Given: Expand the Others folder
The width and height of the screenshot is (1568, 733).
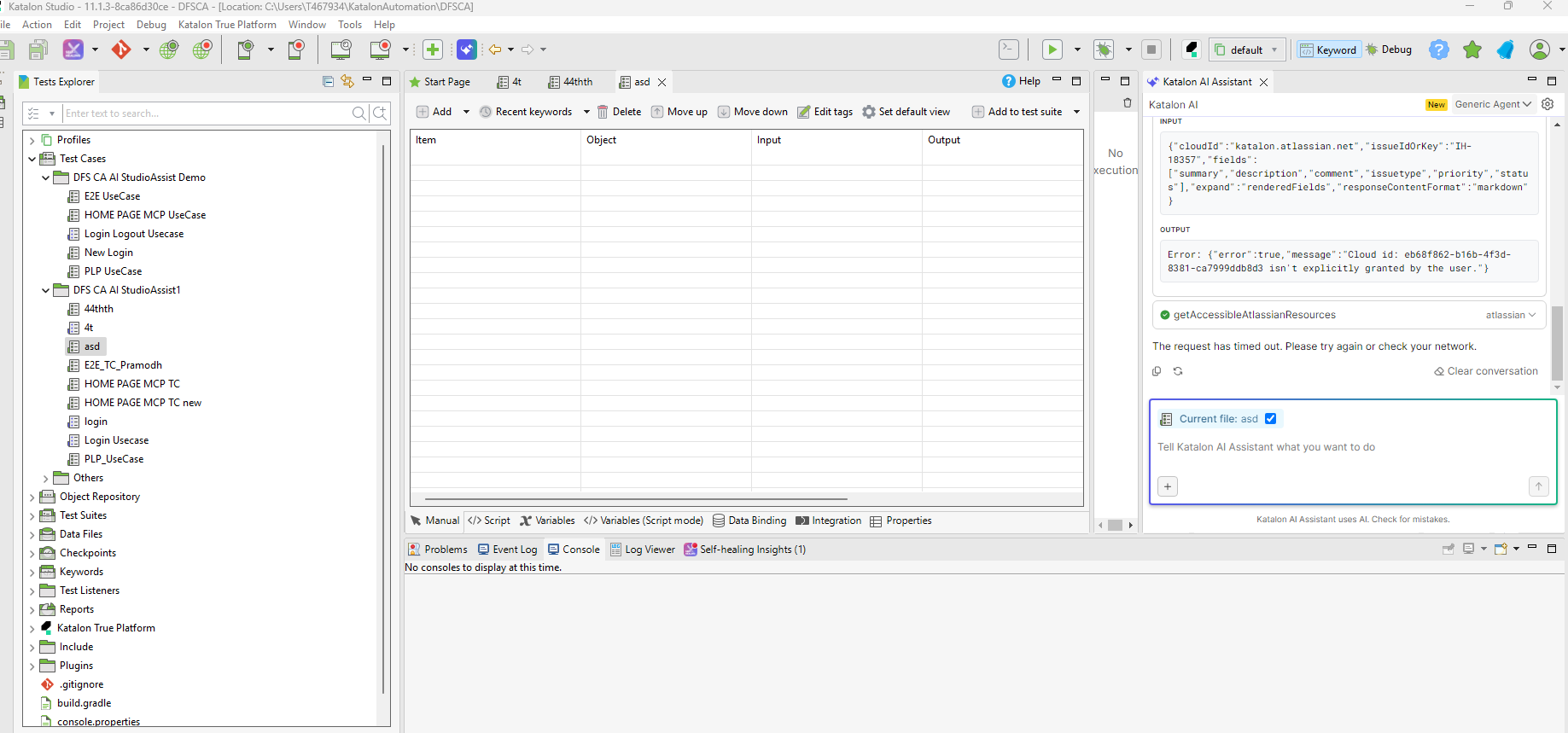Looking at the screenshot, I should [x=46, y=478].
